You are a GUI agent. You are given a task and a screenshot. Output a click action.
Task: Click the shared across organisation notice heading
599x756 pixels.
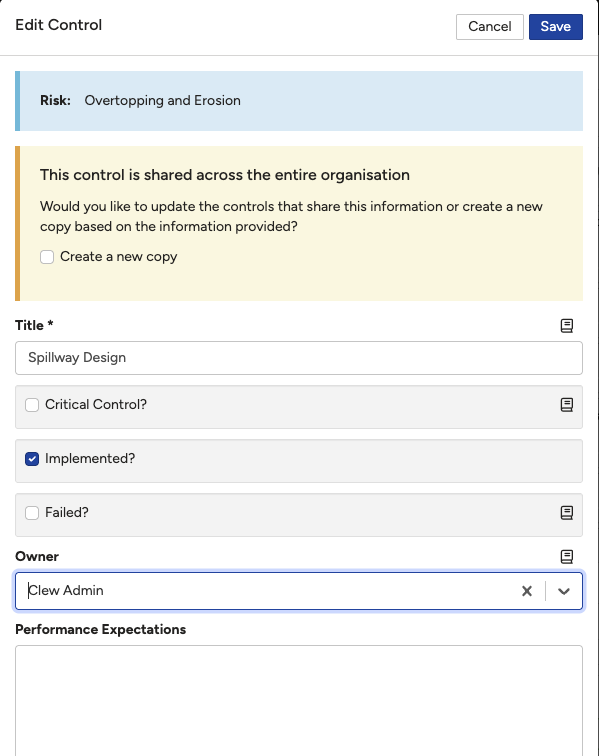click(225, 175)
